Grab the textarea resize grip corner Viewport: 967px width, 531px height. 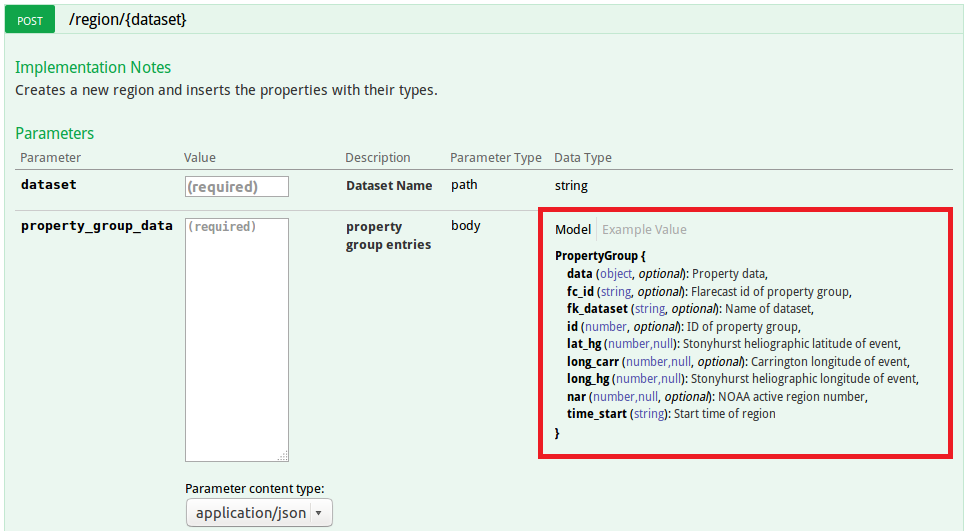click(x=283, y=456)
